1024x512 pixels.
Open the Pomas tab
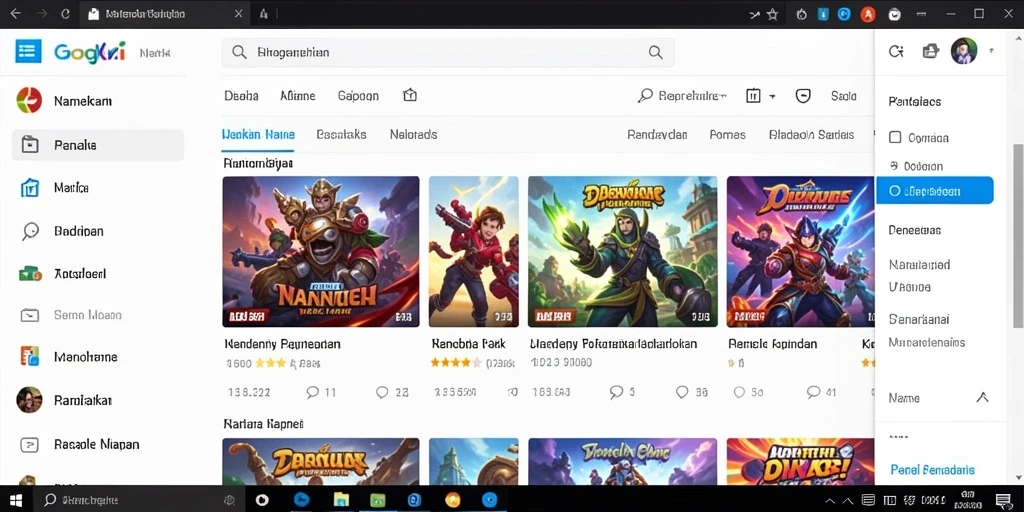pyautogui.click(x=728, y=135)
